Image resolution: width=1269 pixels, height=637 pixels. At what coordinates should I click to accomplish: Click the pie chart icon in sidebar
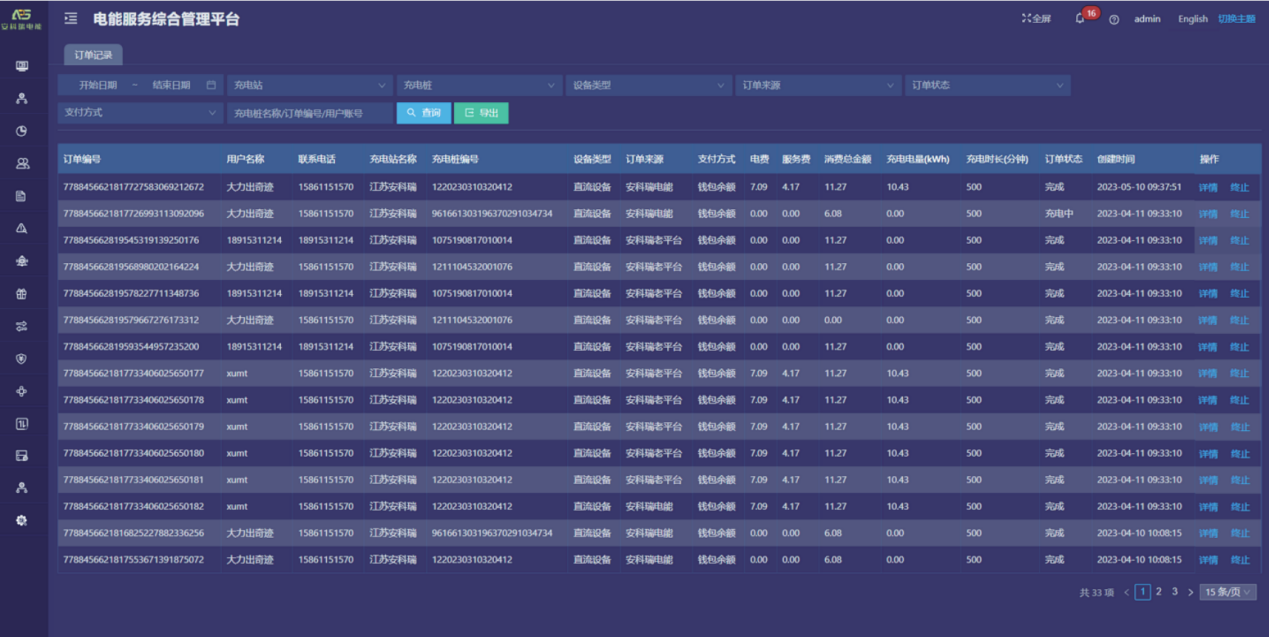point(22,131)
